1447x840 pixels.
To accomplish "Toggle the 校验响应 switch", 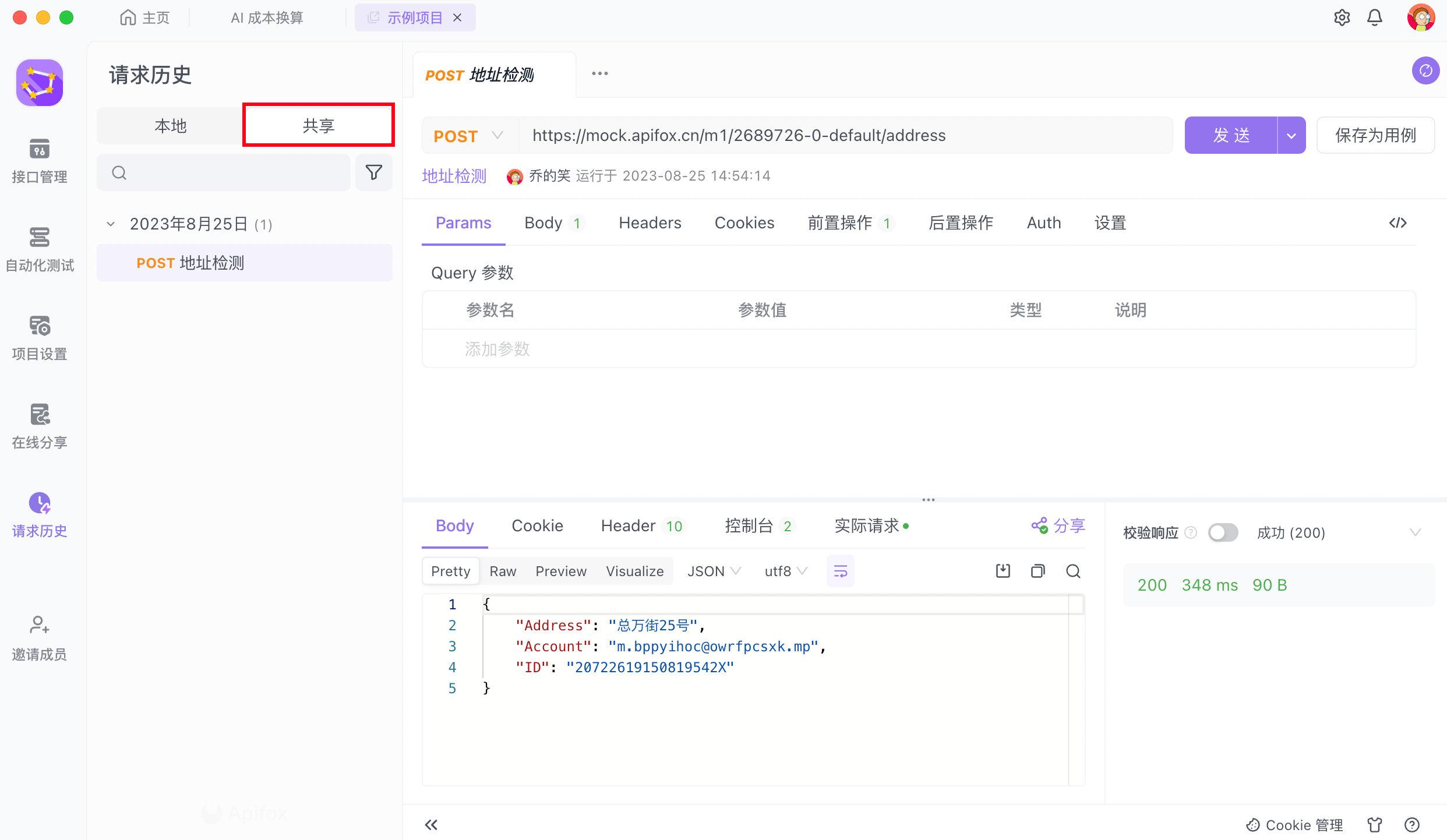I will [x=1222, y=532].
